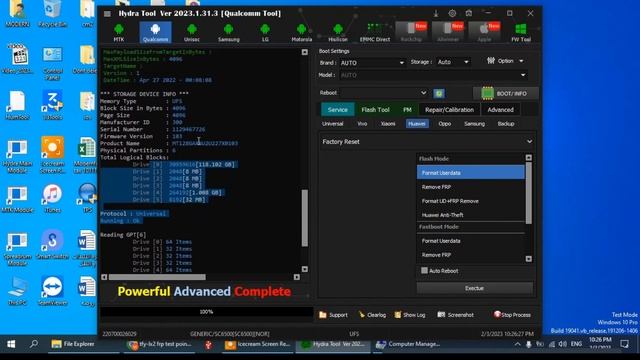Toggle the Auto Reboot checkbox
Screen dimensions: 640x360
[x=424, y=271]
